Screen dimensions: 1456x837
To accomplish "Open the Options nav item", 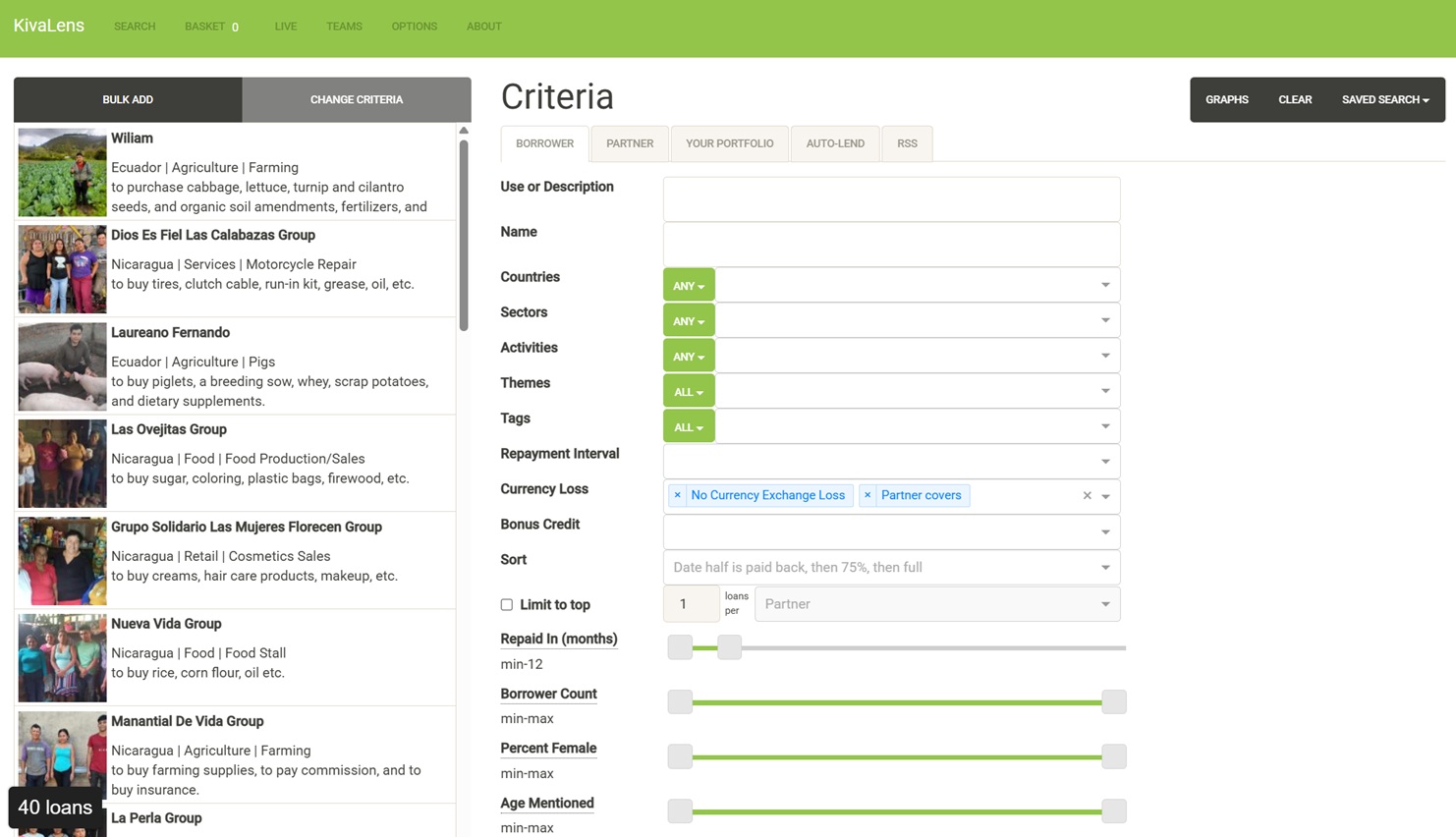I will (x=415, y=27).
